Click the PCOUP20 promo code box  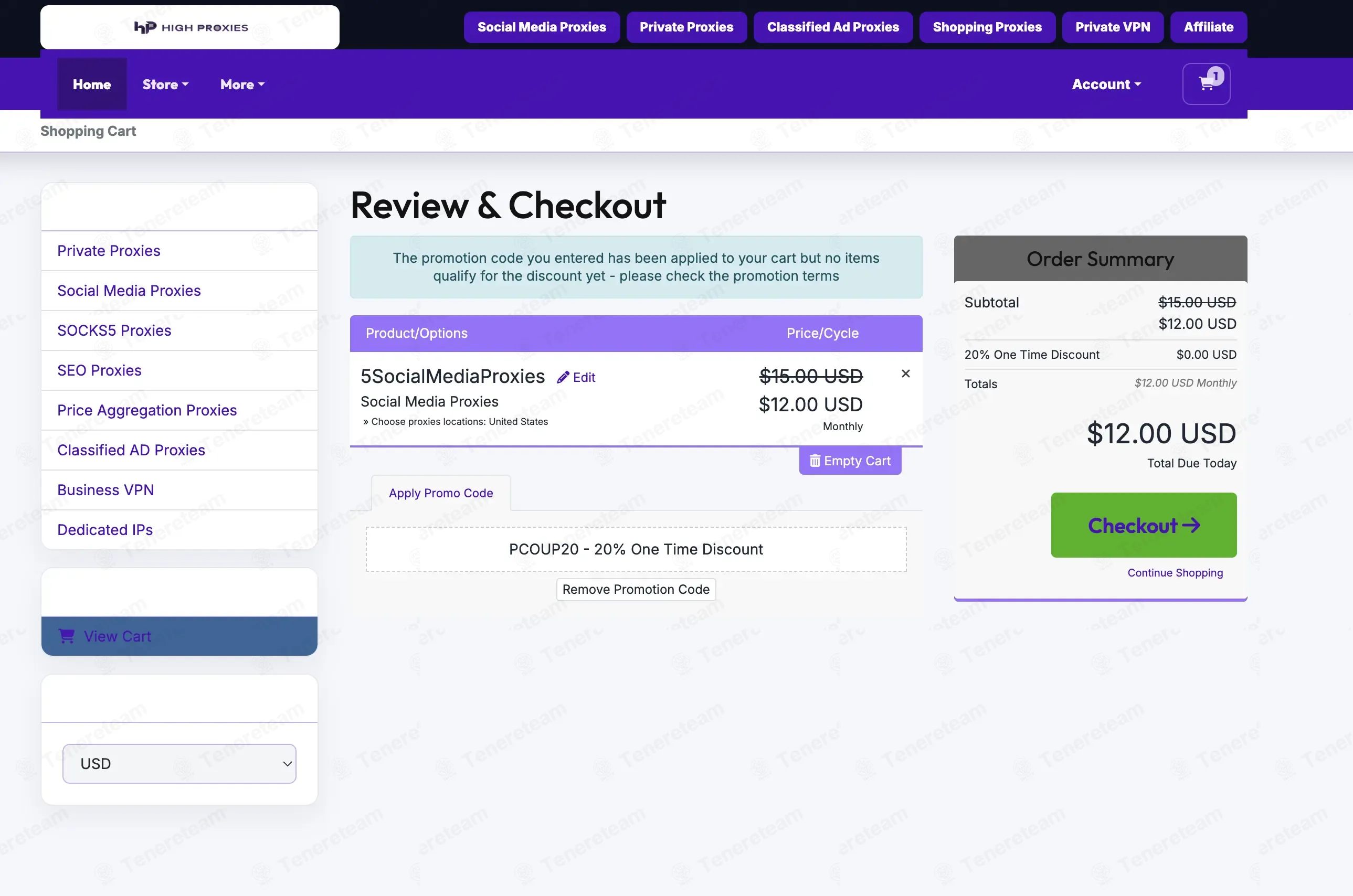click(x=636, y=549)
